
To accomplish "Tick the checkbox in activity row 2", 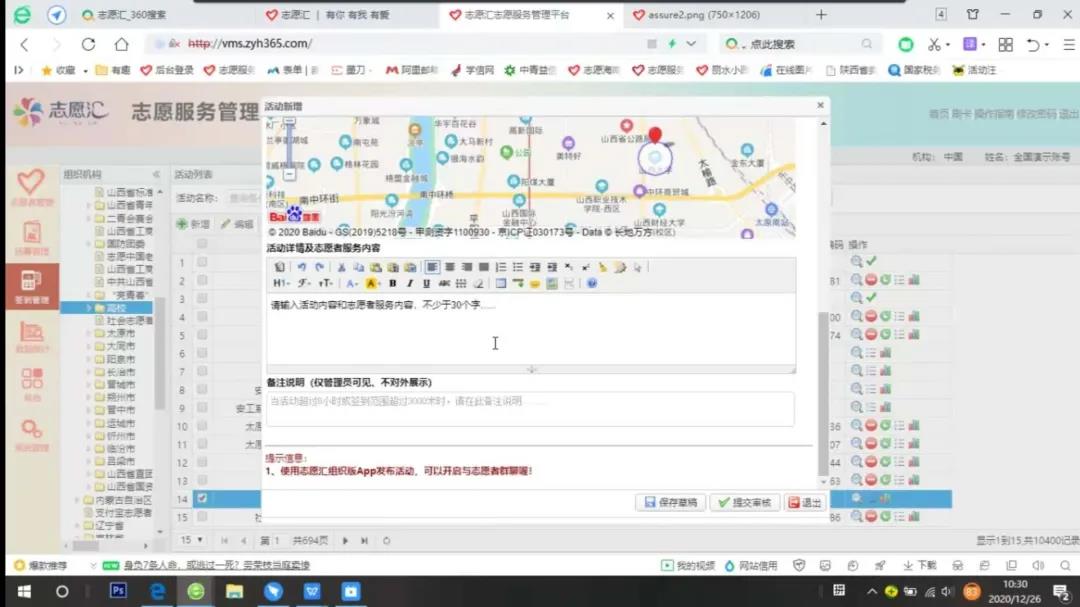I will tap(202, 280).
